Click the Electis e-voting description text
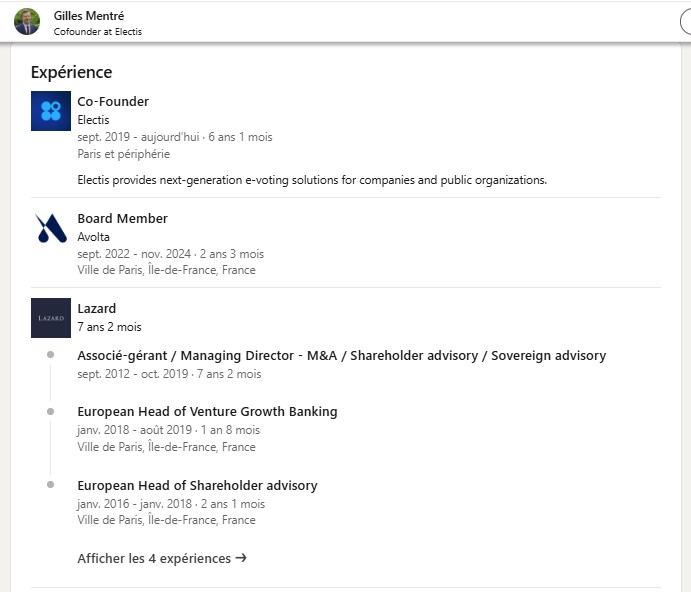Viewport: 691px width, 592px height. pyautogui.click(x=312, y=180)
